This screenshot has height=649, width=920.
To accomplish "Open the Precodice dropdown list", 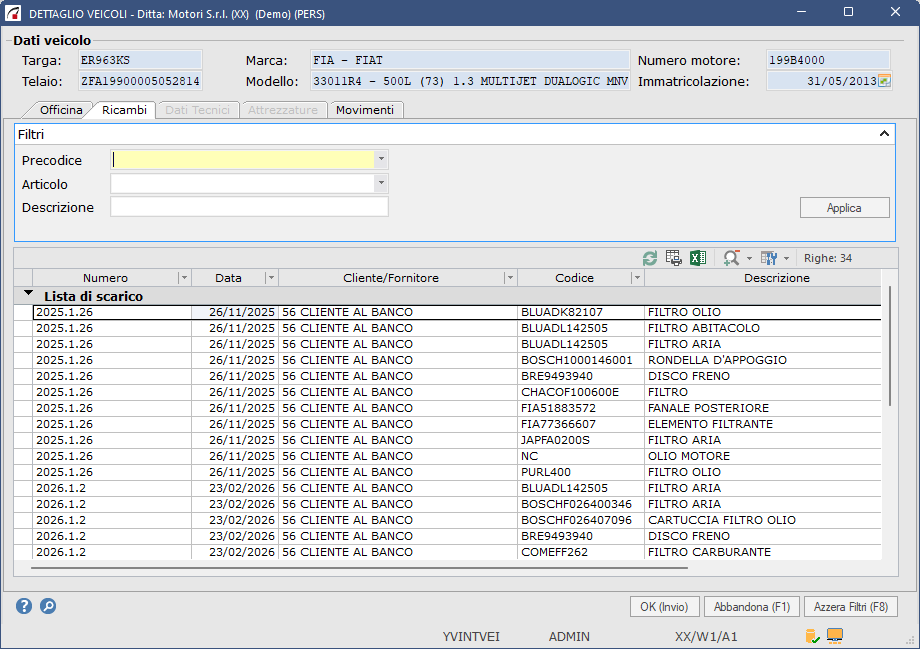I will 381,160.
